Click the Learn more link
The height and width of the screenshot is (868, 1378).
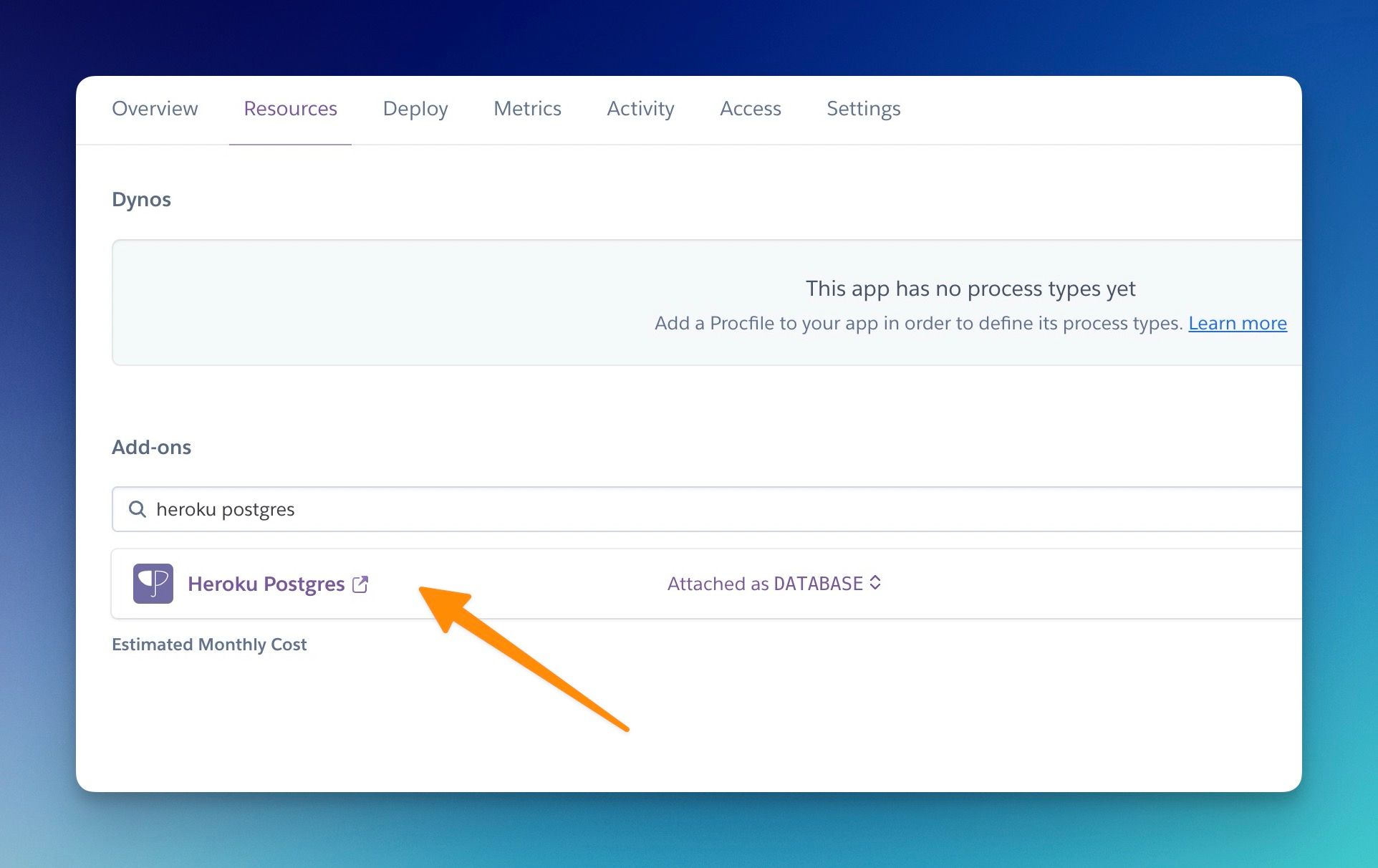[x=1237, y=322]
